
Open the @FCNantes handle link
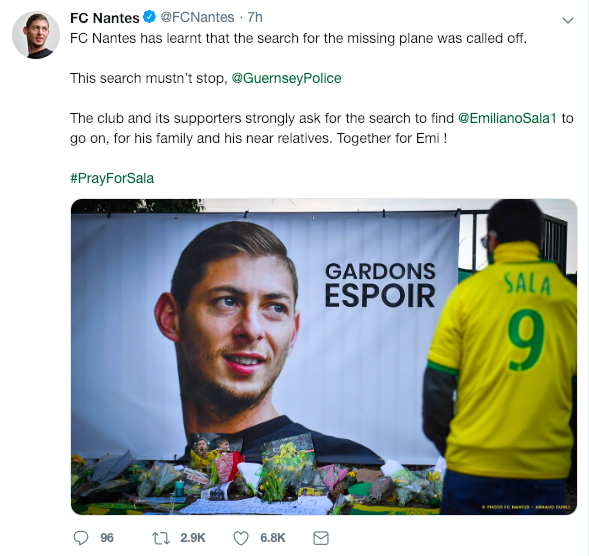pos(197,17)
